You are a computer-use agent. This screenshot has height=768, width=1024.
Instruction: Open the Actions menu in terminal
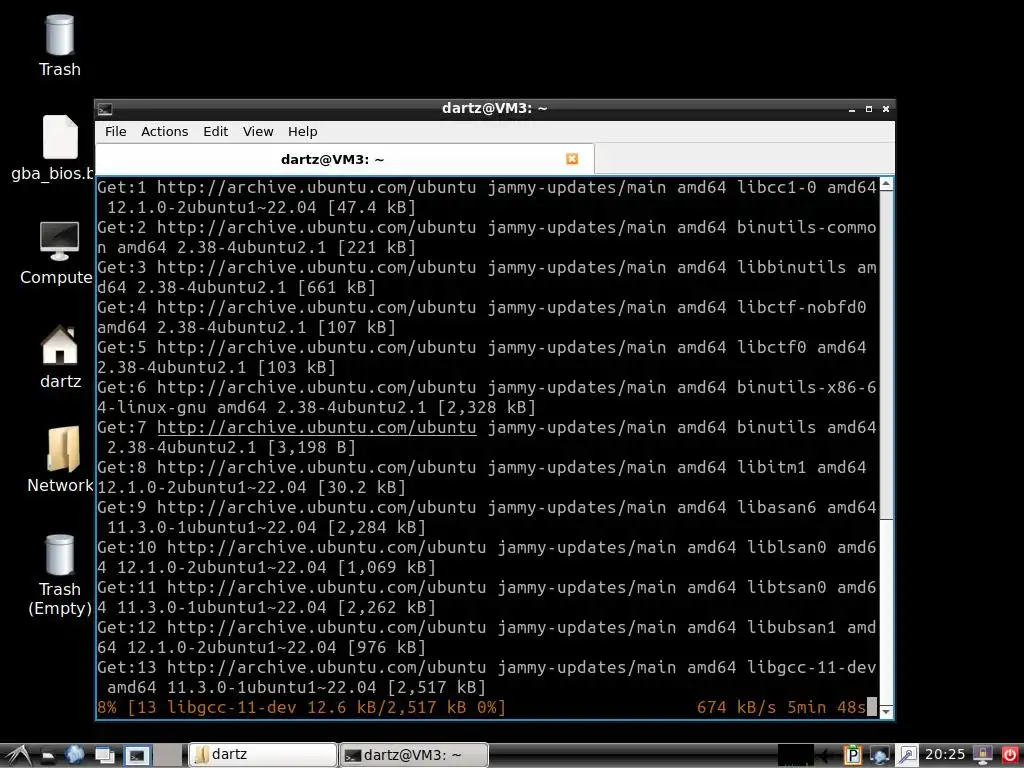[x=165, y=131]
